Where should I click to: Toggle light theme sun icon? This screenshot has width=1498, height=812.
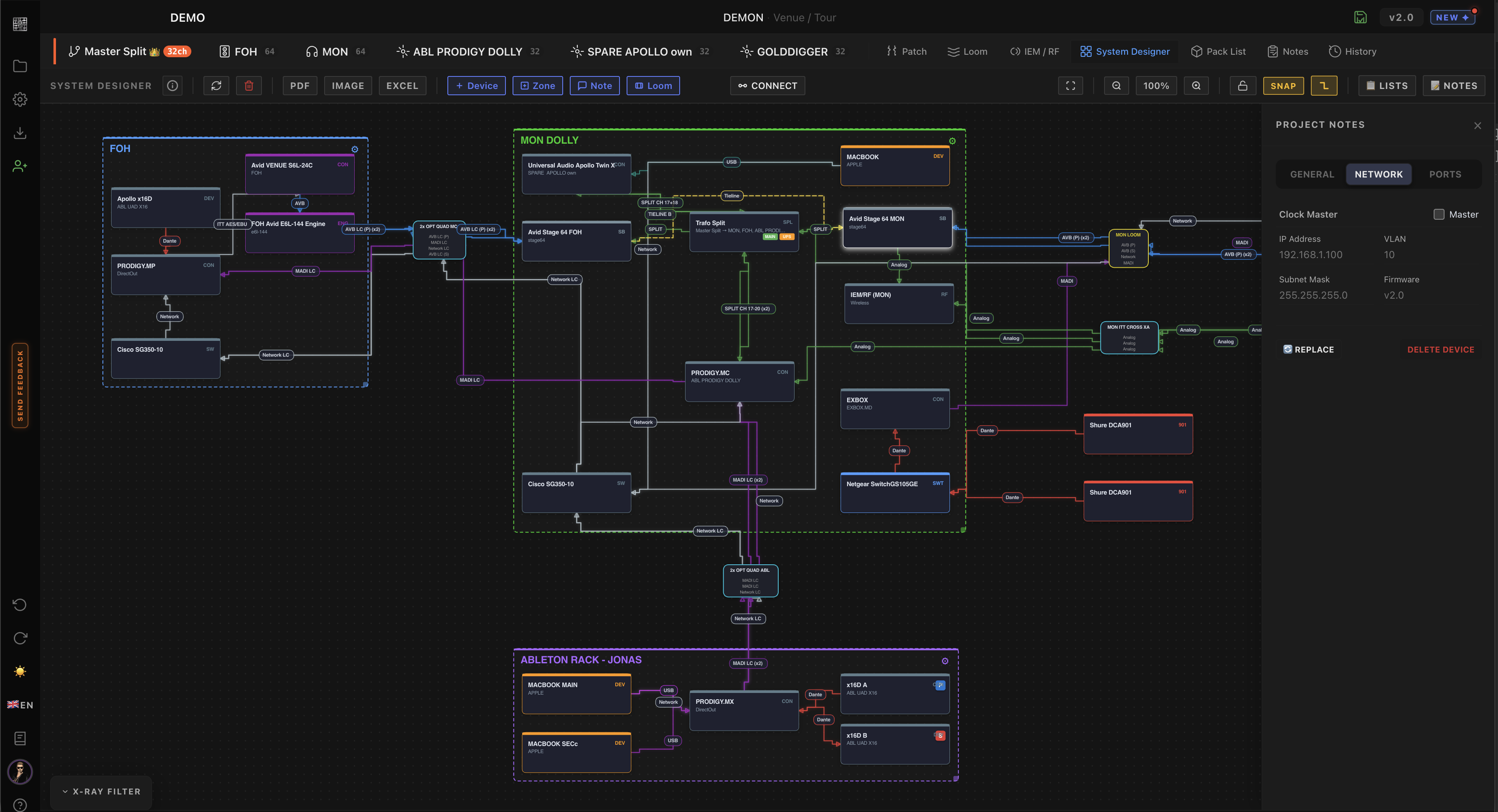point(20,672)
